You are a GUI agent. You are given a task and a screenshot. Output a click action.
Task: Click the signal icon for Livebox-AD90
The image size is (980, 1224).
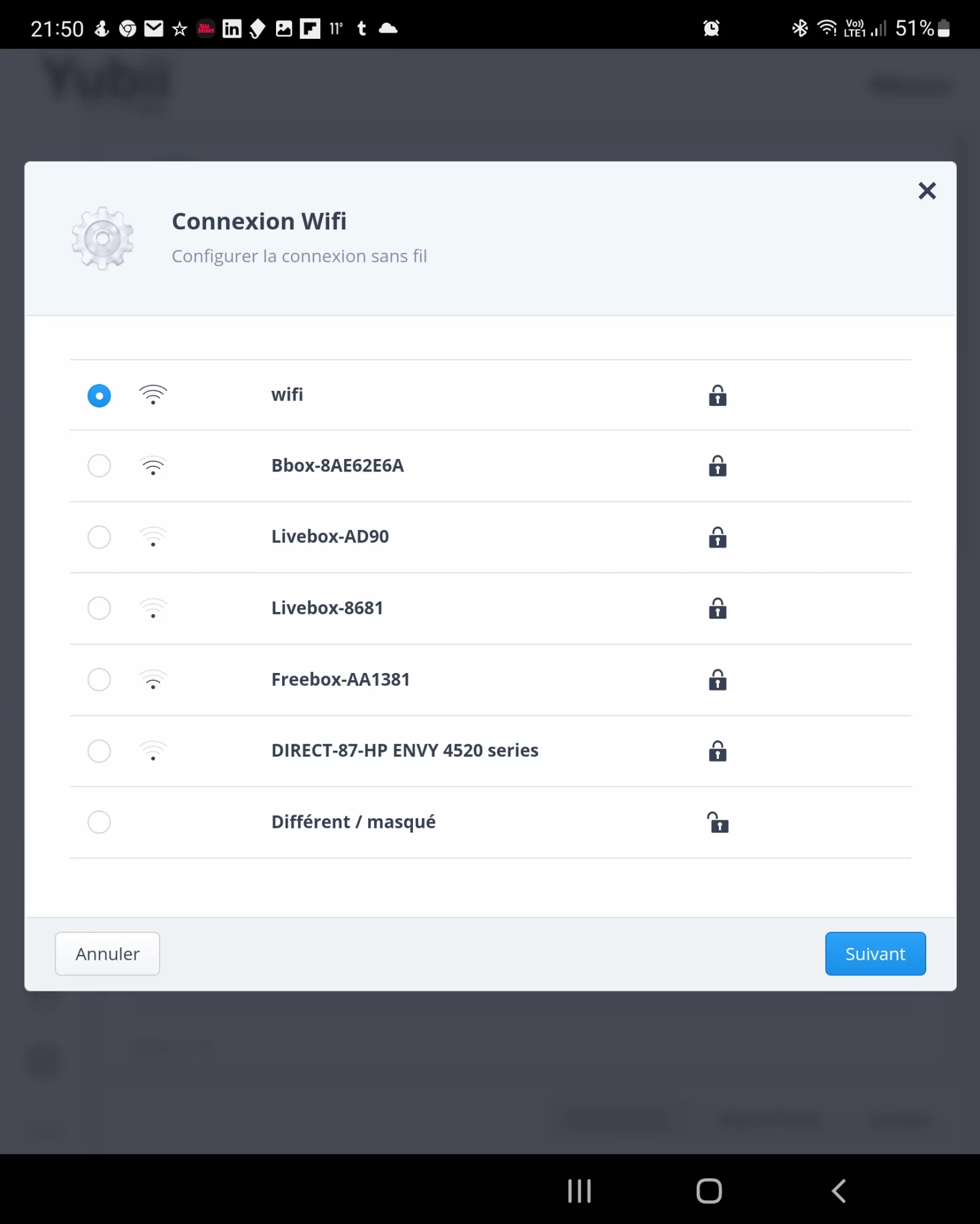point(153,537)
